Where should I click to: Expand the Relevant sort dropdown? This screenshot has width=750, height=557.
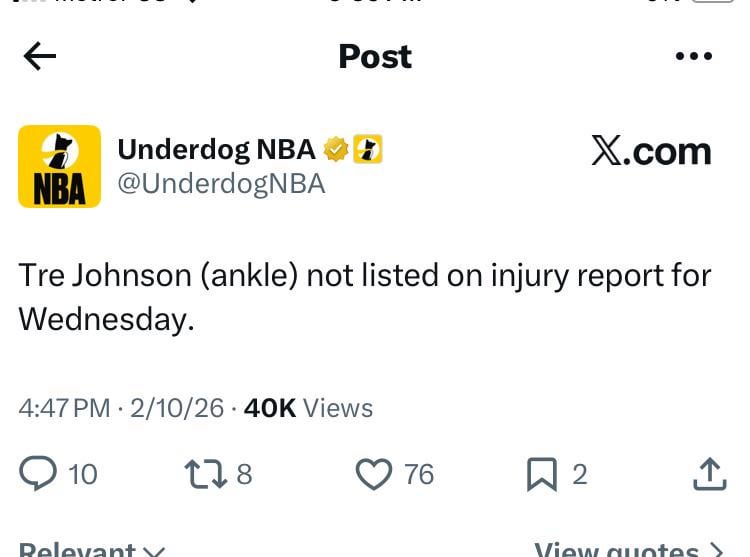pos(92,549)
